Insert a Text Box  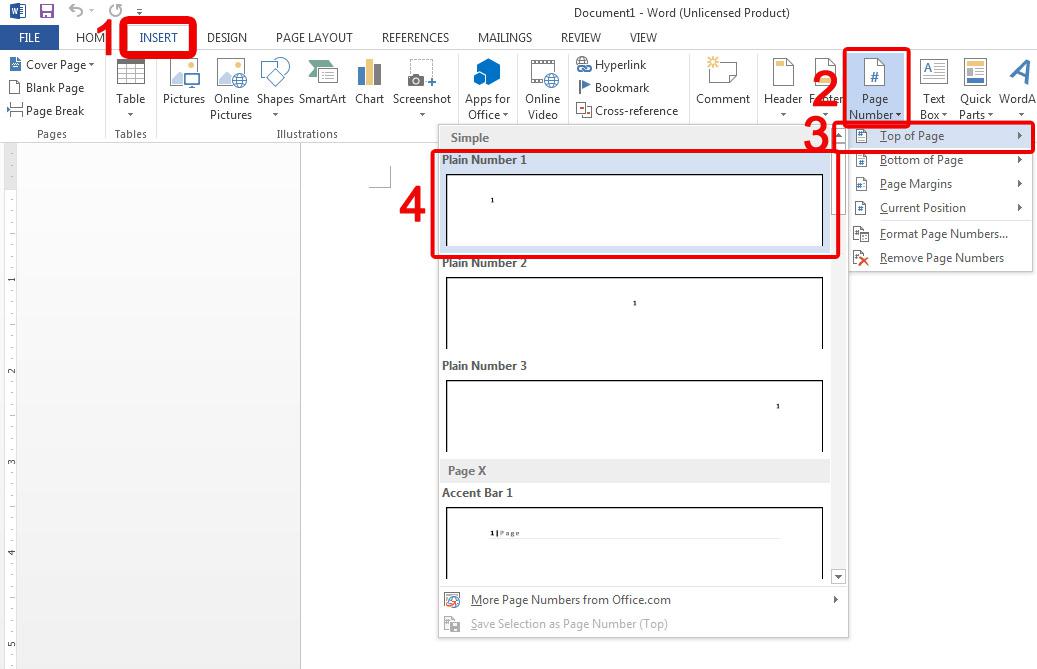click(934, 89)
